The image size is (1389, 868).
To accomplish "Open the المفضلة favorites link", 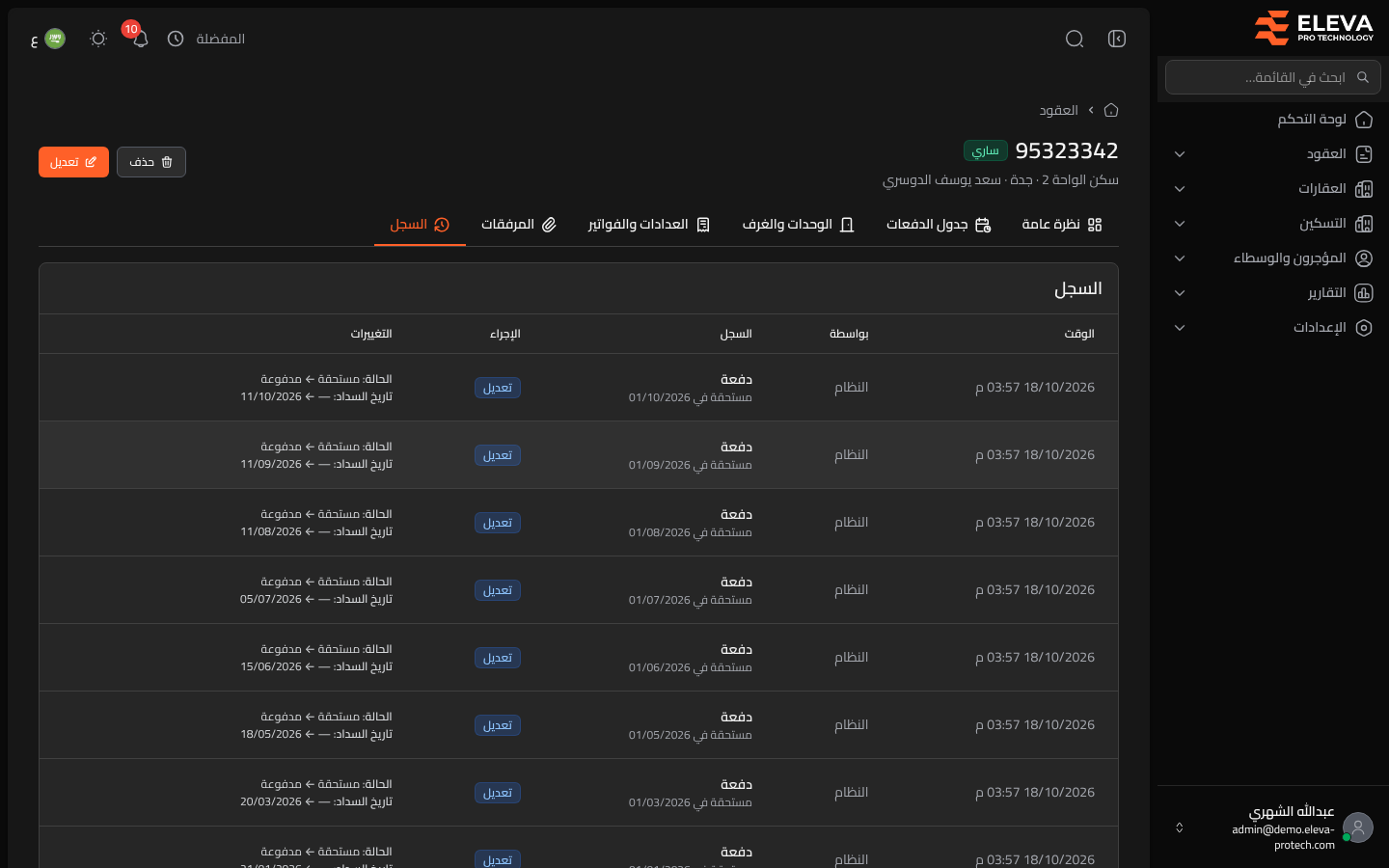I will tap(221, 39).
